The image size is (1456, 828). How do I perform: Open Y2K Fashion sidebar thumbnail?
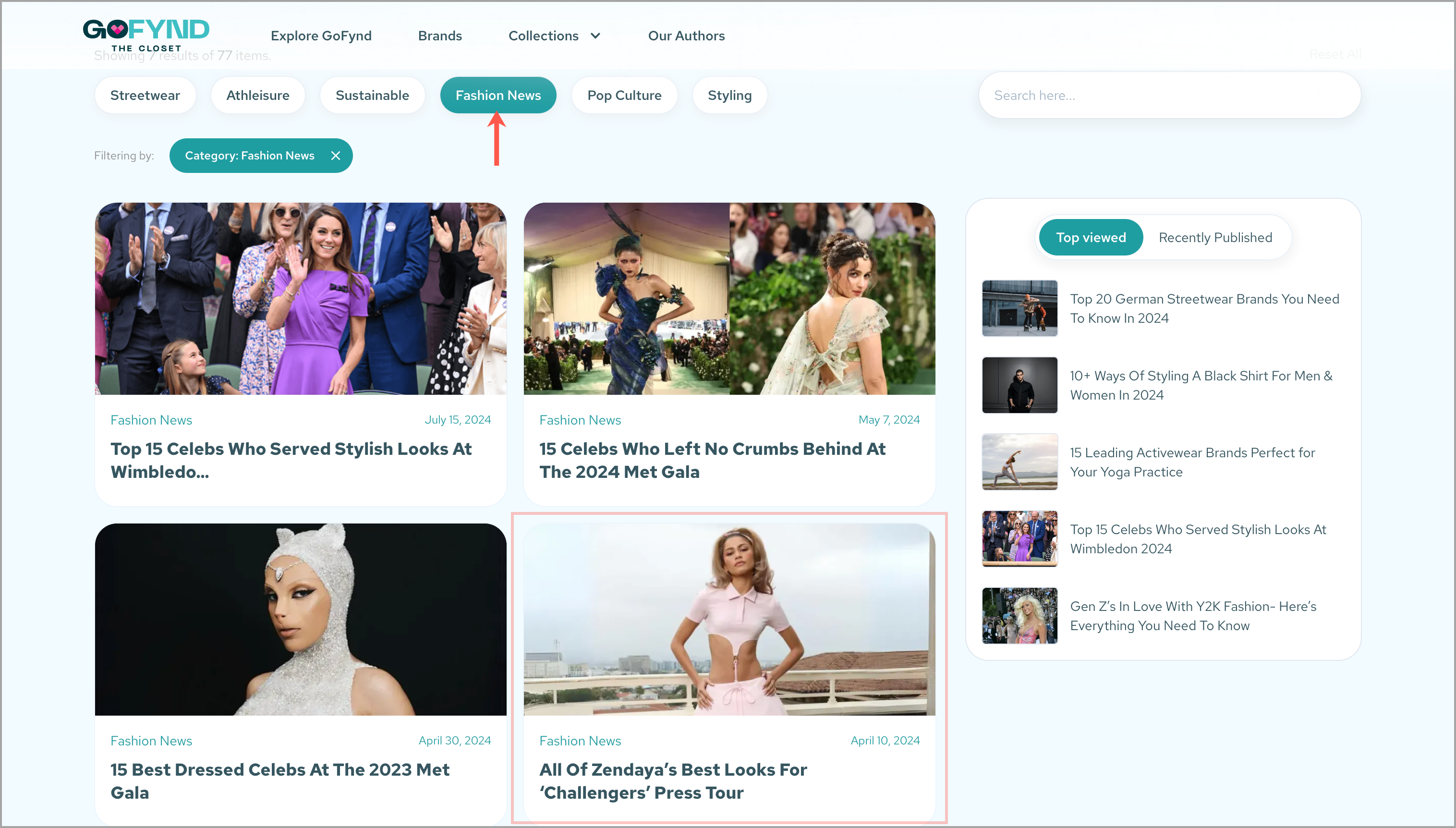pos(1019,615)
